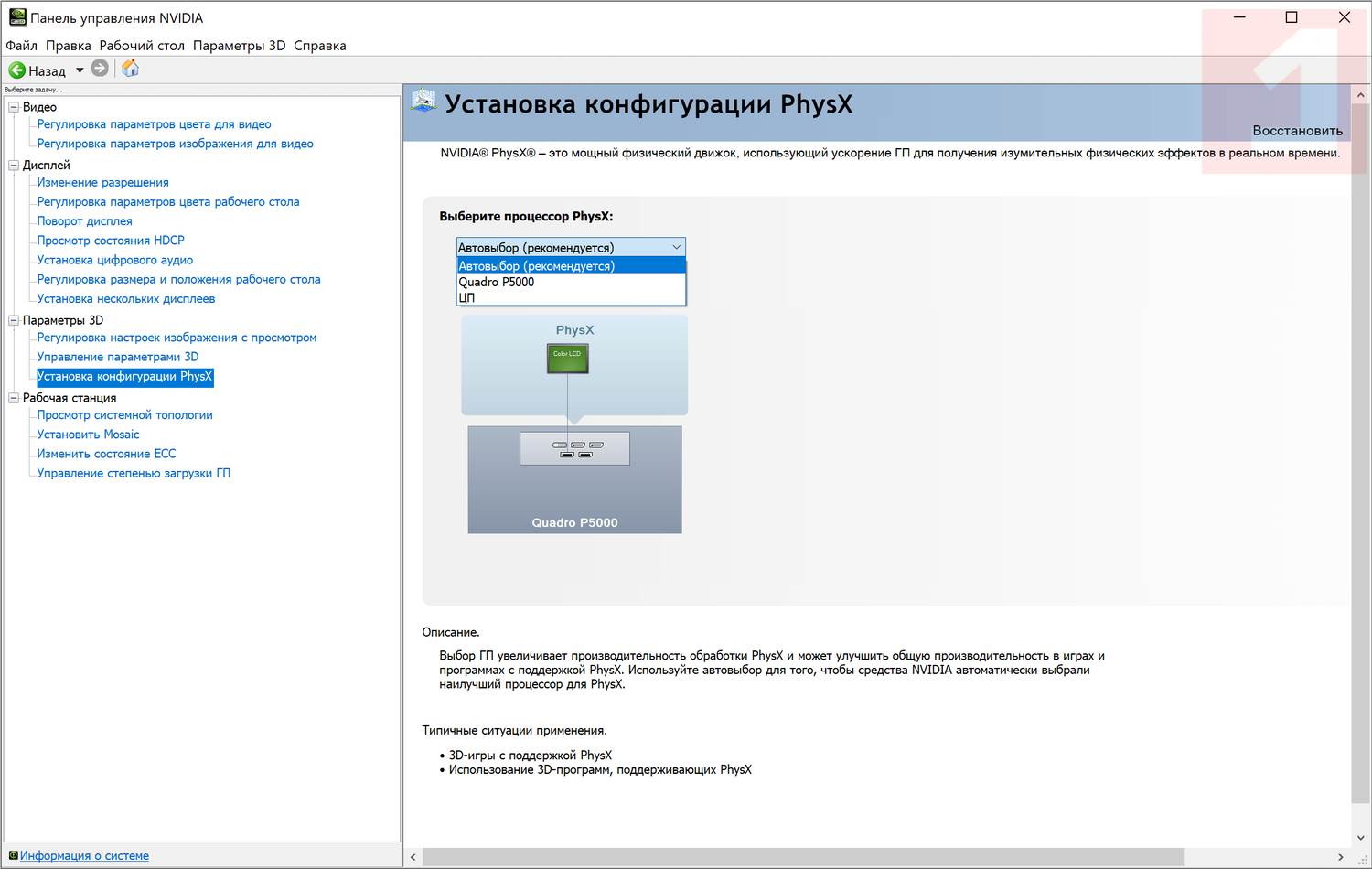Click the horizontal scrollbar thumb

pos(803,857)
